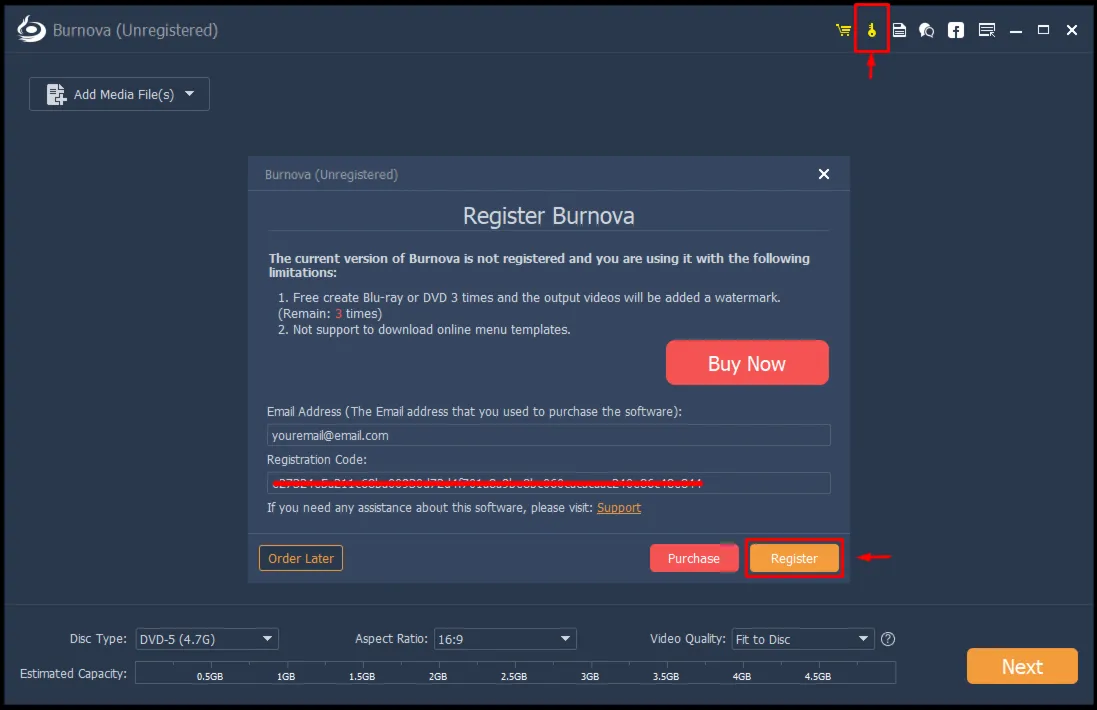Screen dimensions: 1097x710
Task: Click the red Purchase button
Action: pos(693,558)
